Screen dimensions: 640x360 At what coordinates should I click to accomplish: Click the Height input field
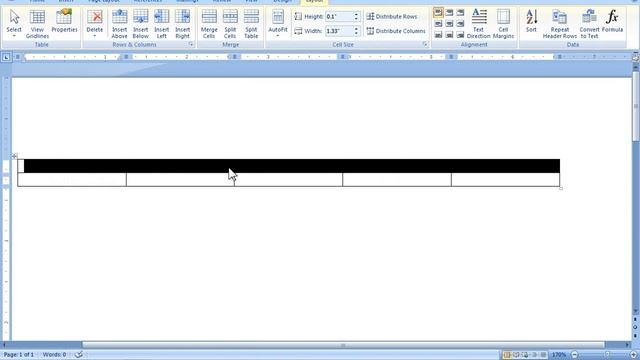point(339,16)
